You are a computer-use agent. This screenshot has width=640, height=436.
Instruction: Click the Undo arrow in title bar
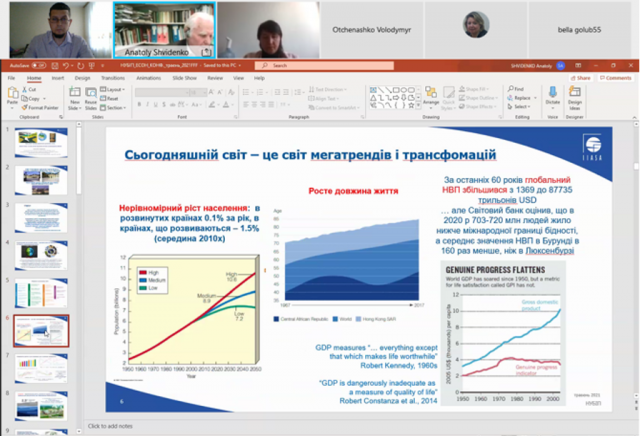coord(67,66)
